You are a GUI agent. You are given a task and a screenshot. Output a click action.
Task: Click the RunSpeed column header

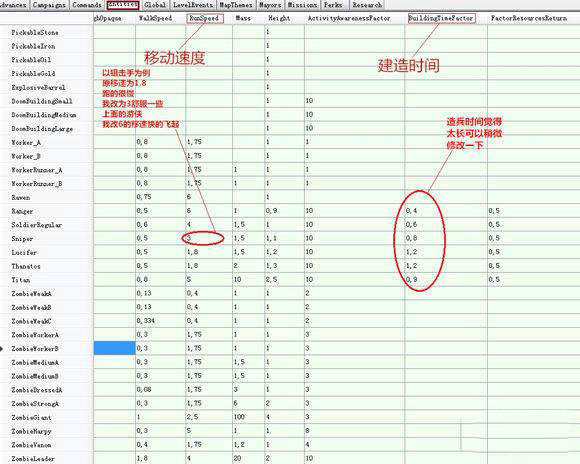(204, 18)
